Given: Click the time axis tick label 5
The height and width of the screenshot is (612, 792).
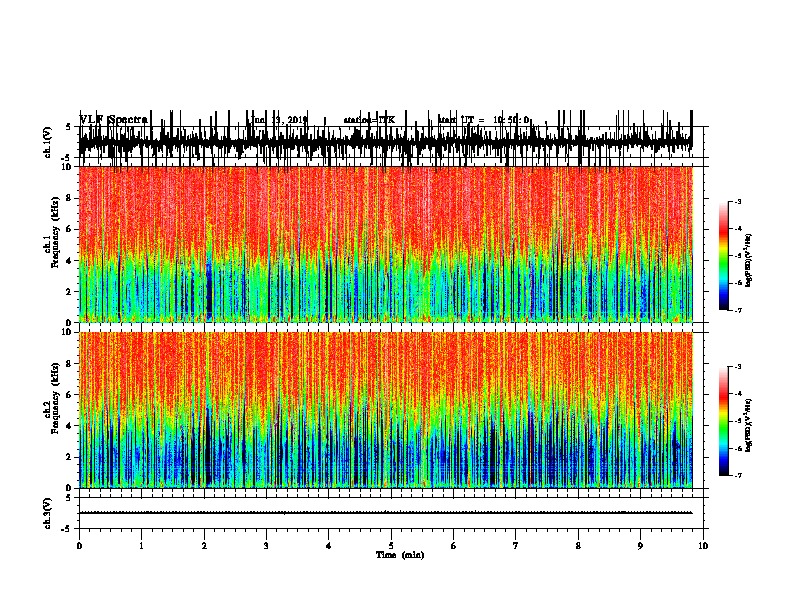Looking at the screenshot, I should 391,546.
